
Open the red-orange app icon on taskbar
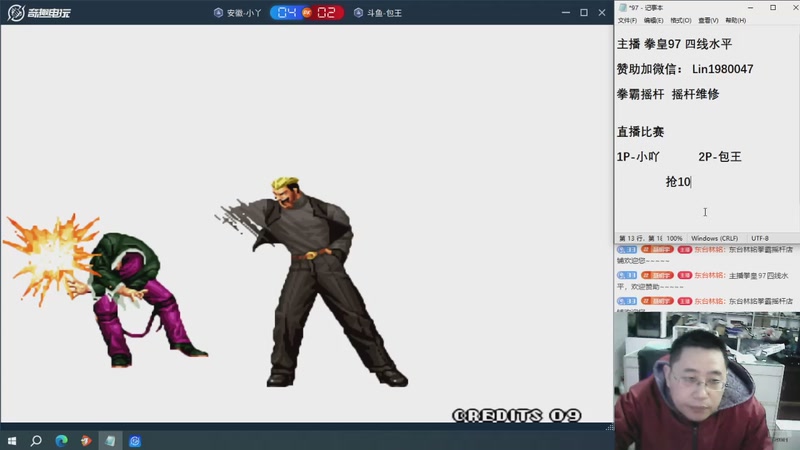pyautogui.click(x=86, y=441)
